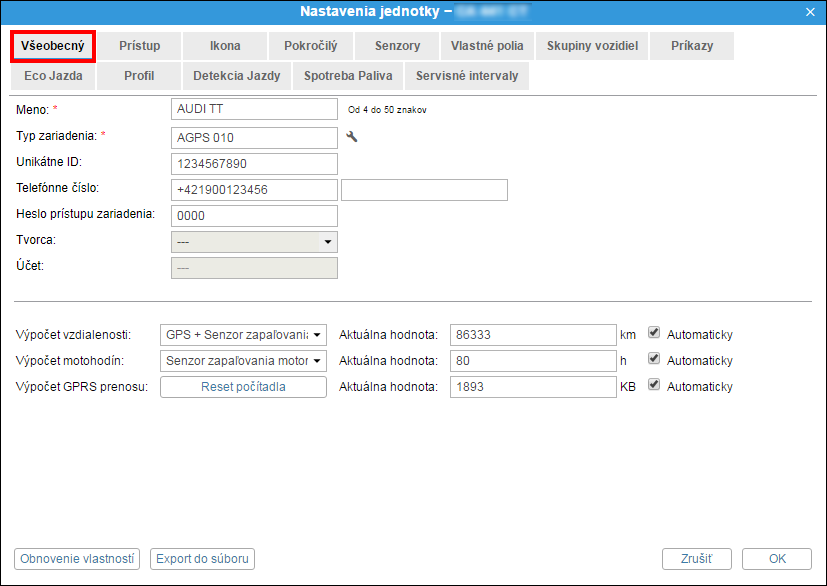
Task: Switch to the Príkazy tab
Action: pos(692,46)
